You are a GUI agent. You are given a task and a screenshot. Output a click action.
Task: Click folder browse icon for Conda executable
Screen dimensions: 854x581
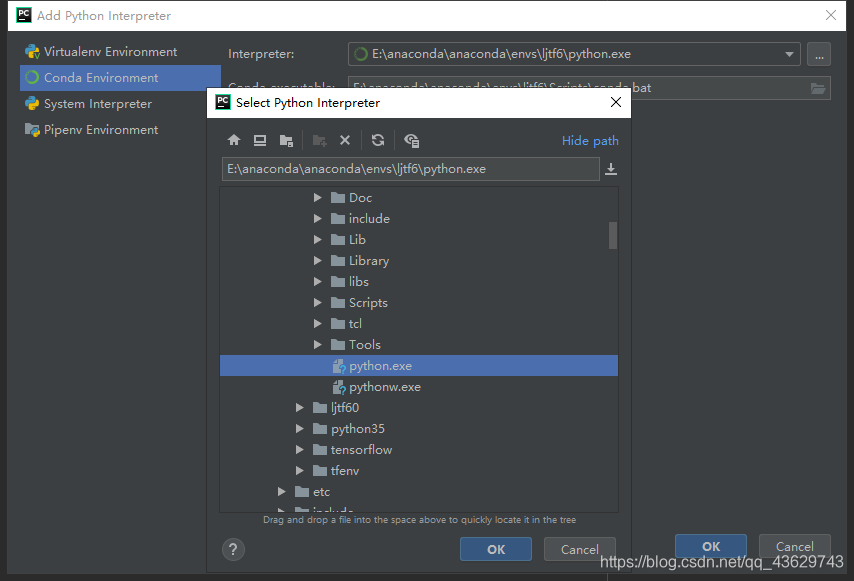[818, 88]
